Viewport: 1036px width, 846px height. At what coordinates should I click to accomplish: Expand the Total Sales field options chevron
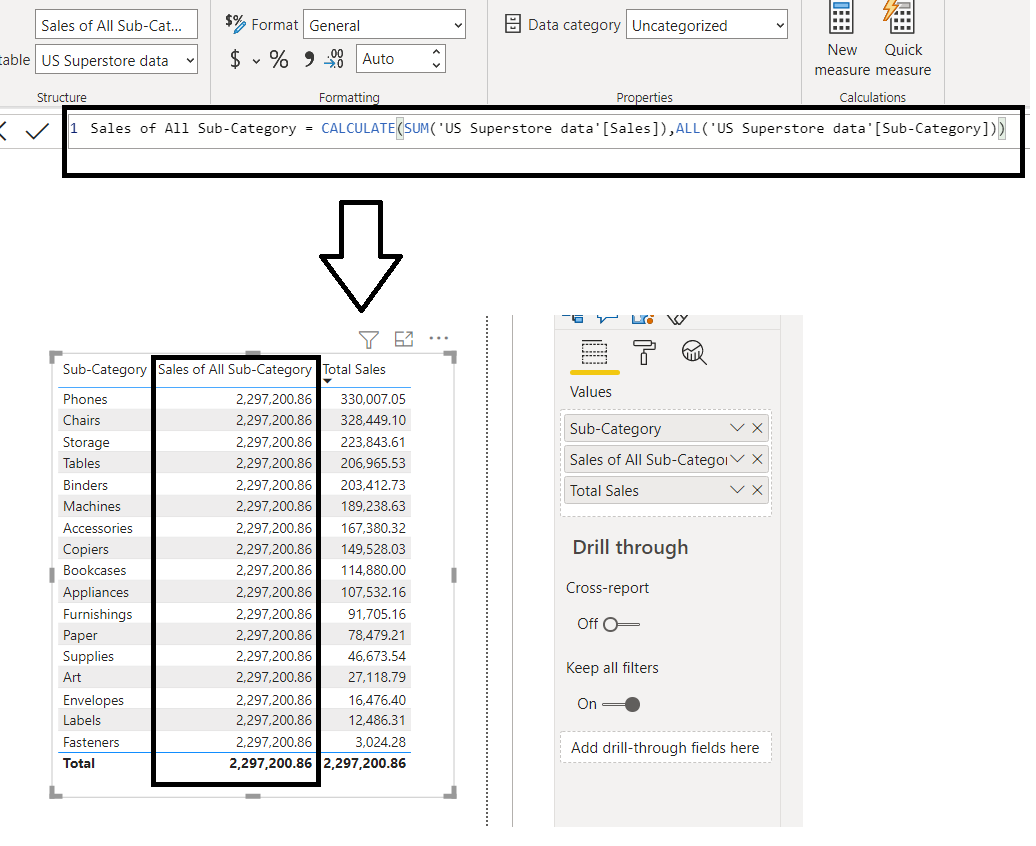click(x=737, y=490)
